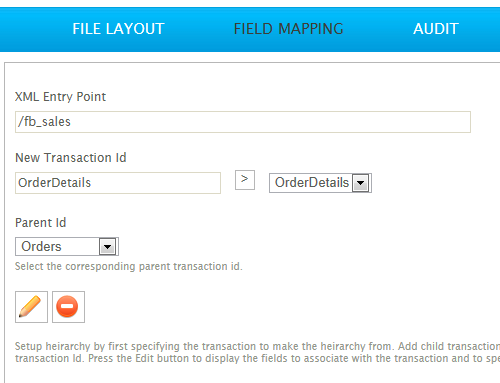
Task: Open the FIELD MAPPING tab
Action: click(x=288, y=29)
